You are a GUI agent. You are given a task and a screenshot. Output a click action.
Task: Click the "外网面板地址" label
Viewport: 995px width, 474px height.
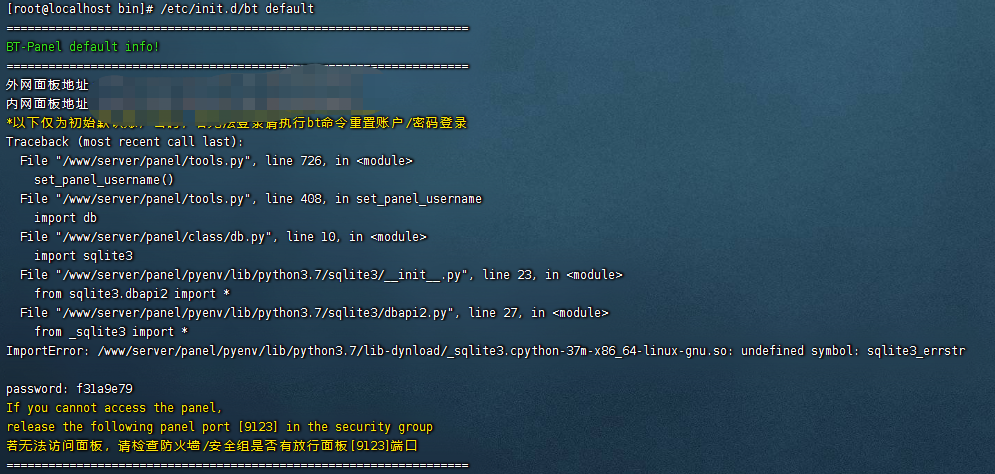(48, 85)
